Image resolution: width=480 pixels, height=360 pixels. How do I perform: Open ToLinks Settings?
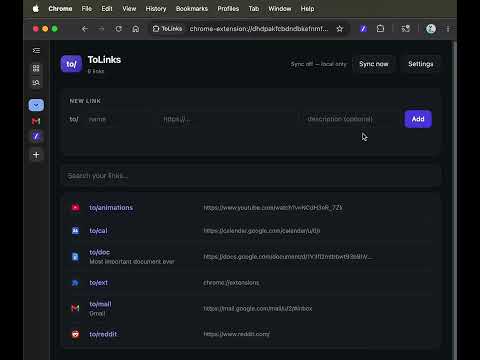(420, 64)
